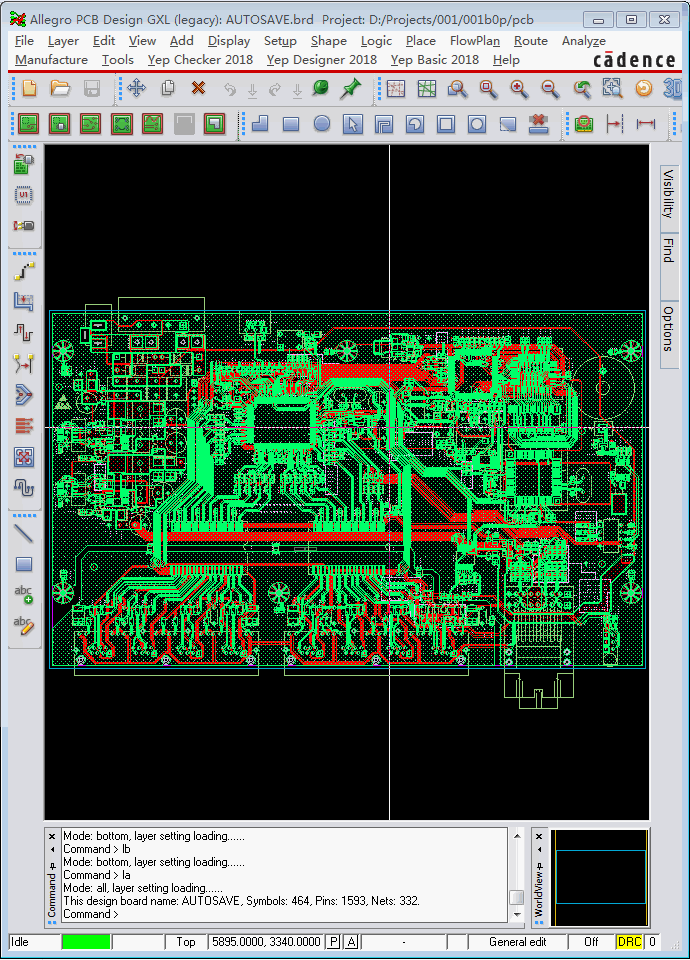Click the Zoom In magnifier icon
Viewport: 690px width, 960px height.
(x=518, y=89)
